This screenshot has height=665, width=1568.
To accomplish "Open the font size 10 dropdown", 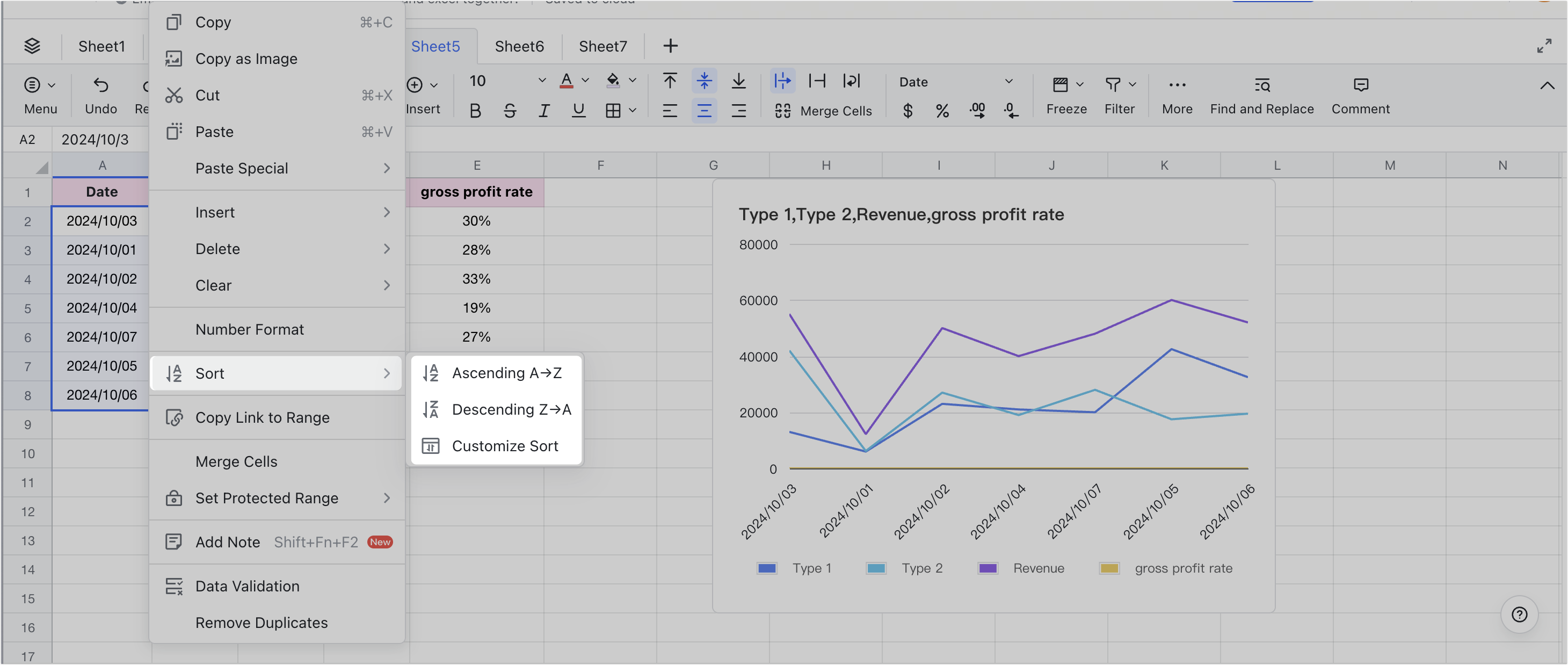I will (x=507, y=81).
